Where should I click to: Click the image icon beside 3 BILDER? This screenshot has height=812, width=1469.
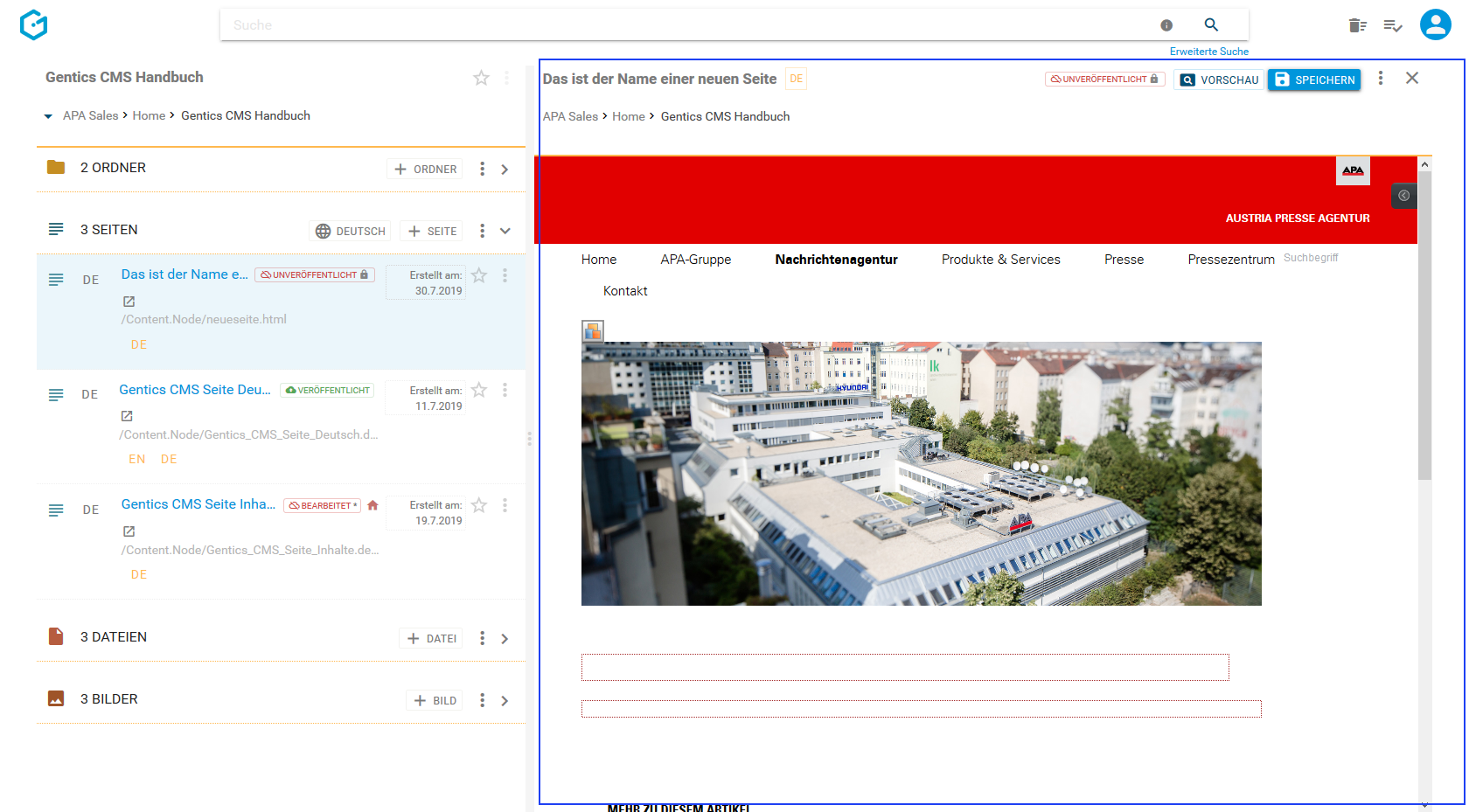[56, 698]
